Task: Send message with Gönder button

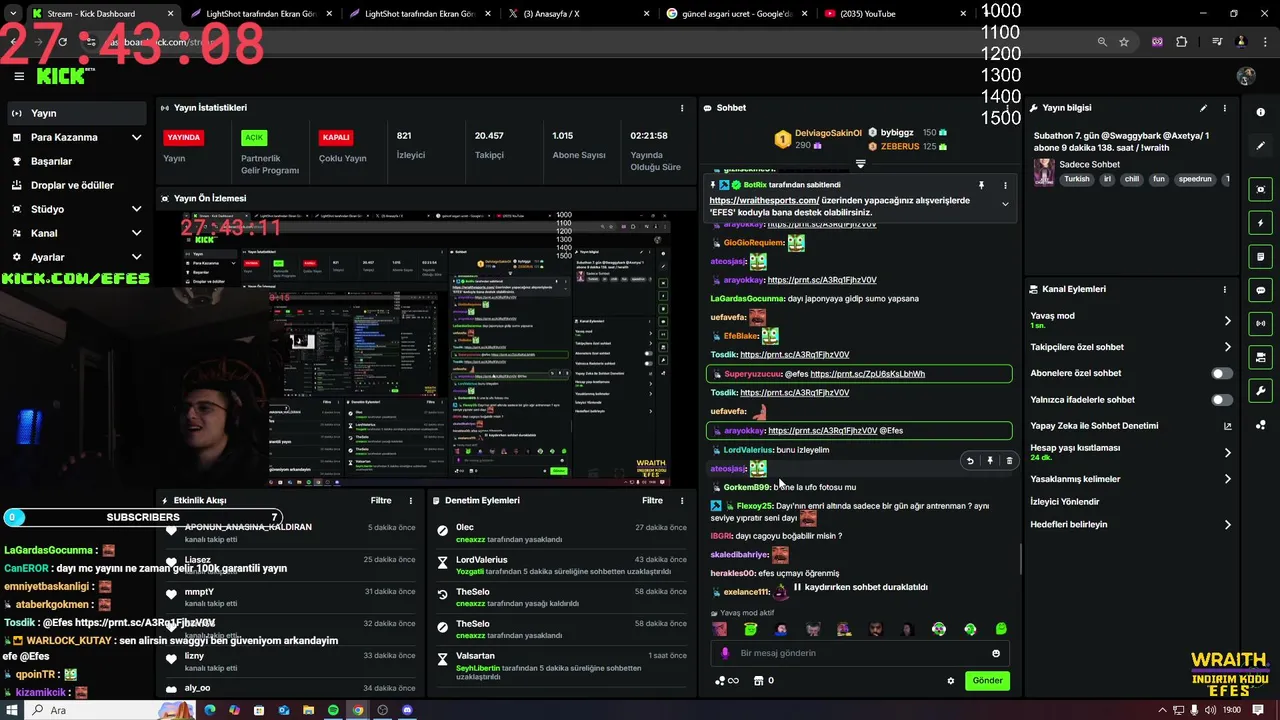Action: point(987,681)
